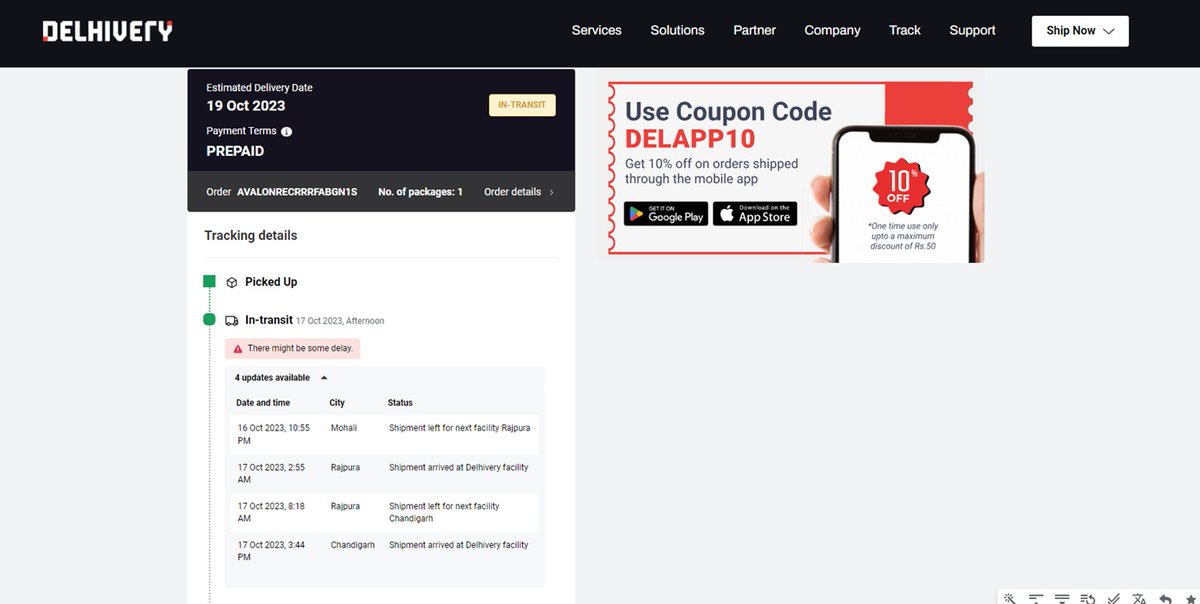
Task: Click the Chandigarh city cell
Action: (x=353, y=545)
